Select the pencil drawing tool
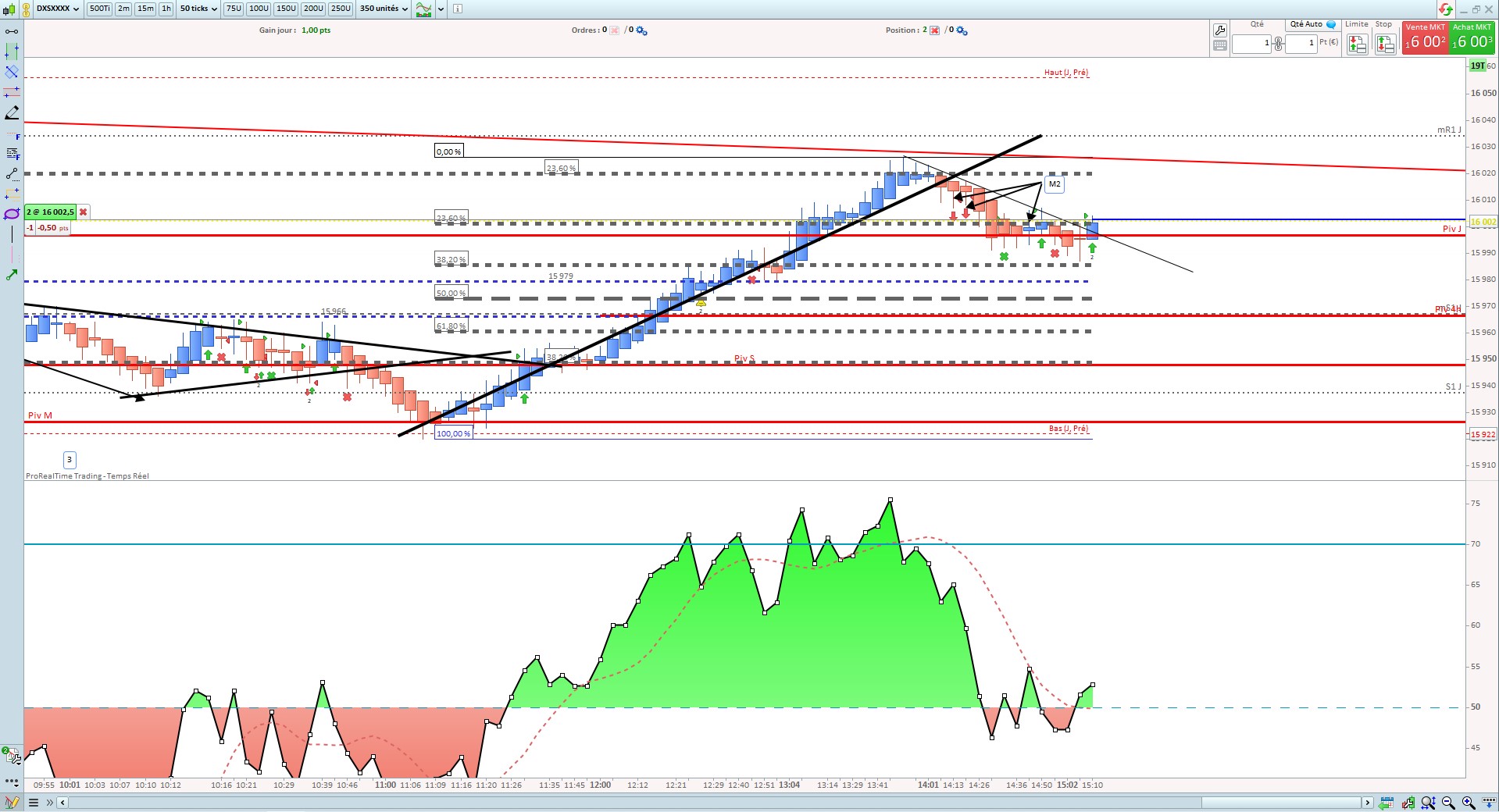1499x812 pixels. pos(12,113)
